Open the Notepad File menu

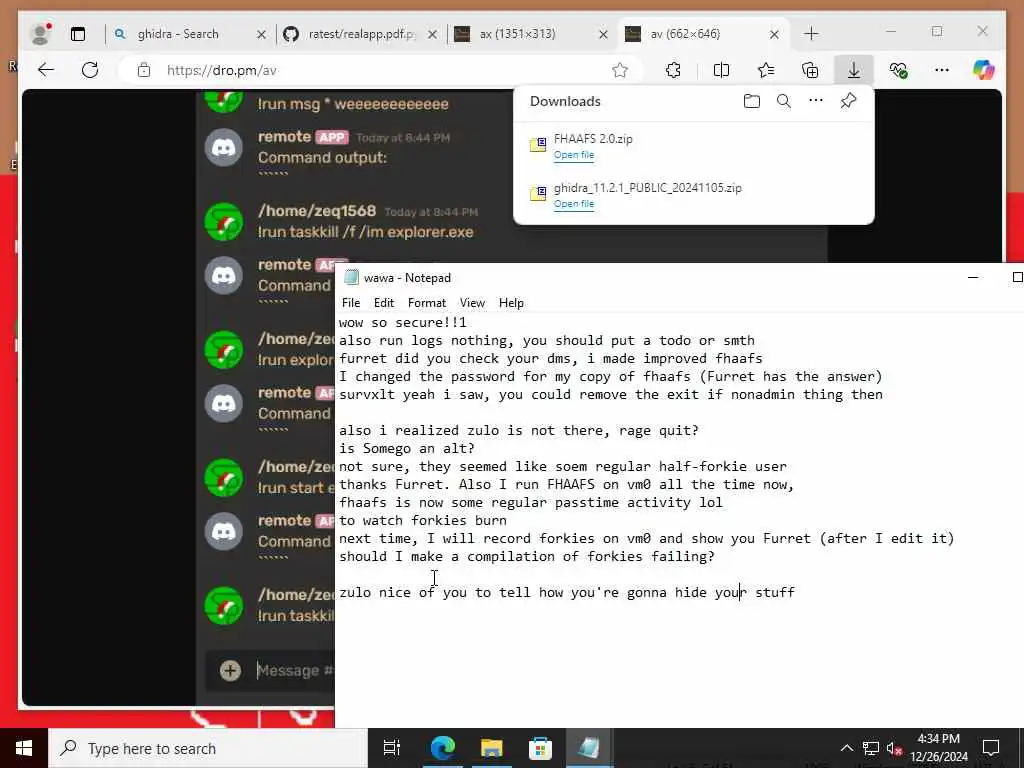[351, 303]
